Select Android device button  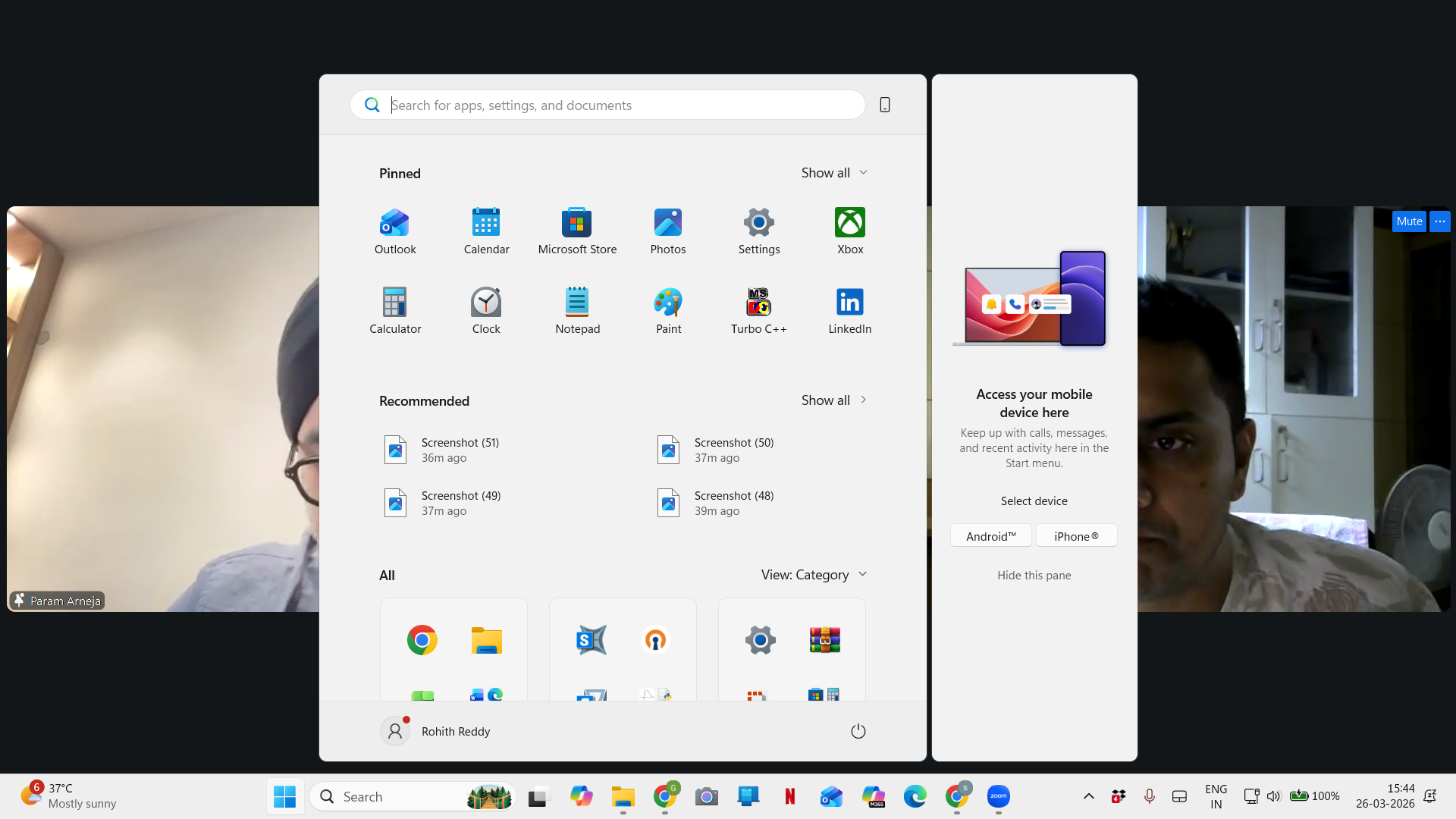coord(990,536)
